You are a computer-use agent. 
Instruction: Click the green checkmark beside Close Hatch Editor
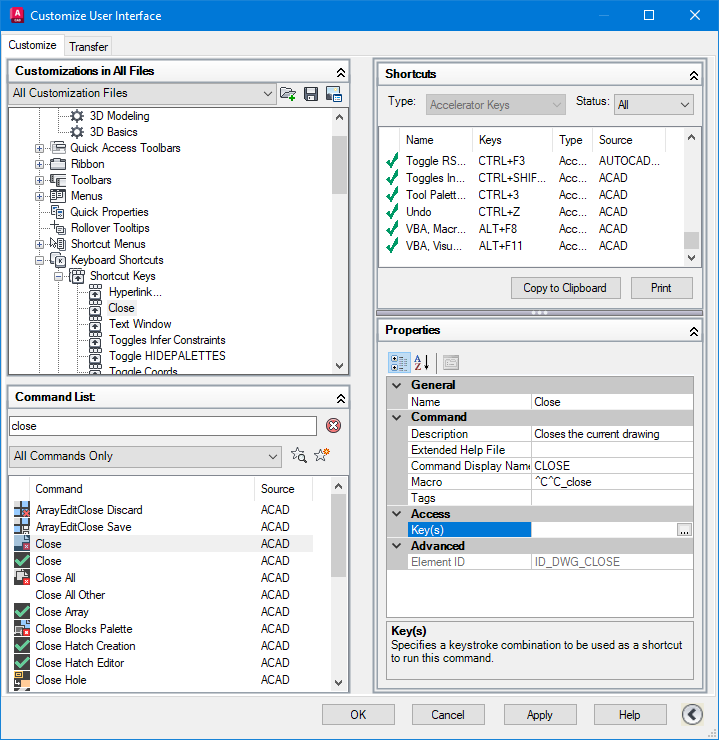click(x=22, y=663)
